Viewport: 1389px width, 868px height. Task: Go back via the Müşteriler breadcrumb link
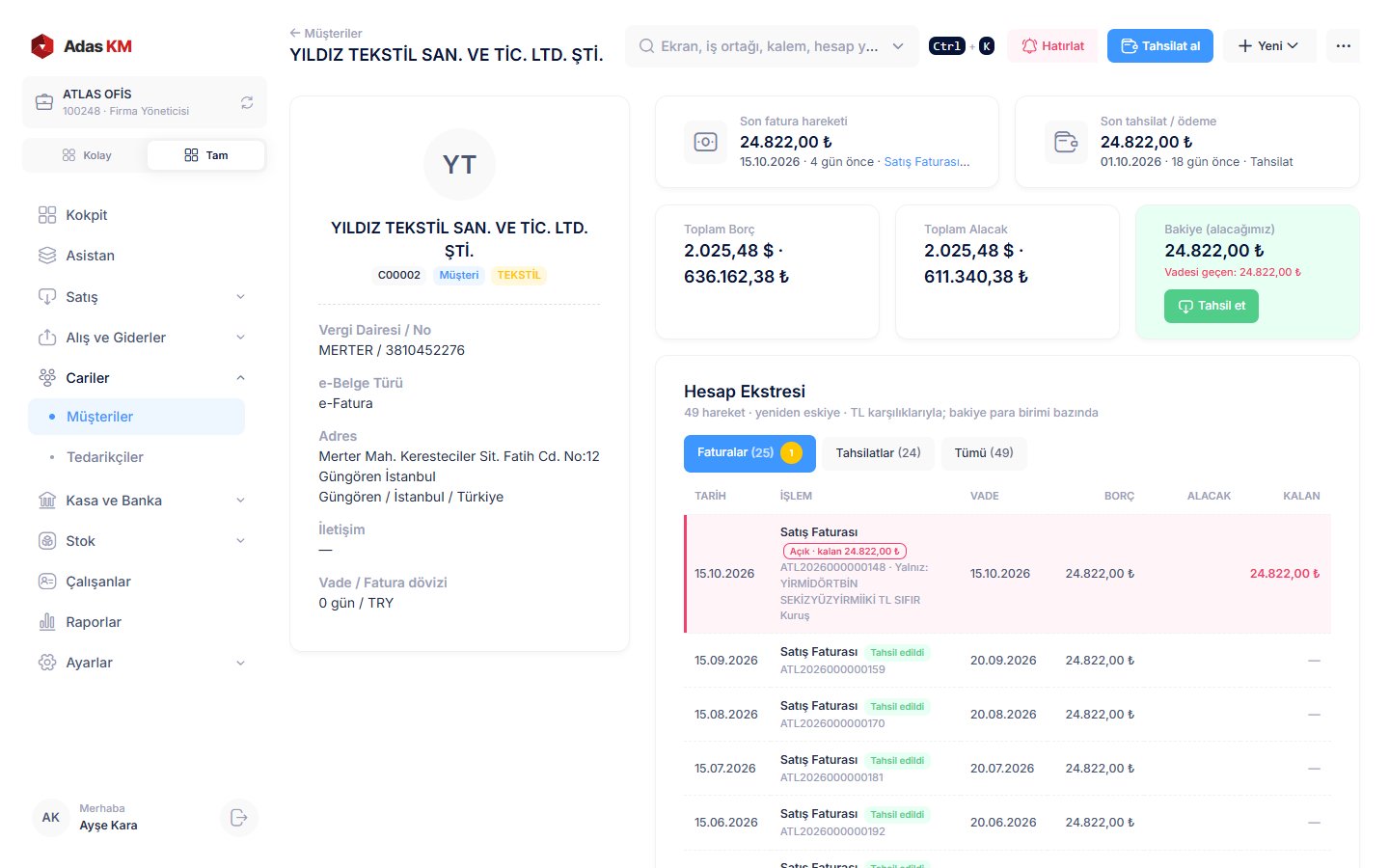pos(326,33)
